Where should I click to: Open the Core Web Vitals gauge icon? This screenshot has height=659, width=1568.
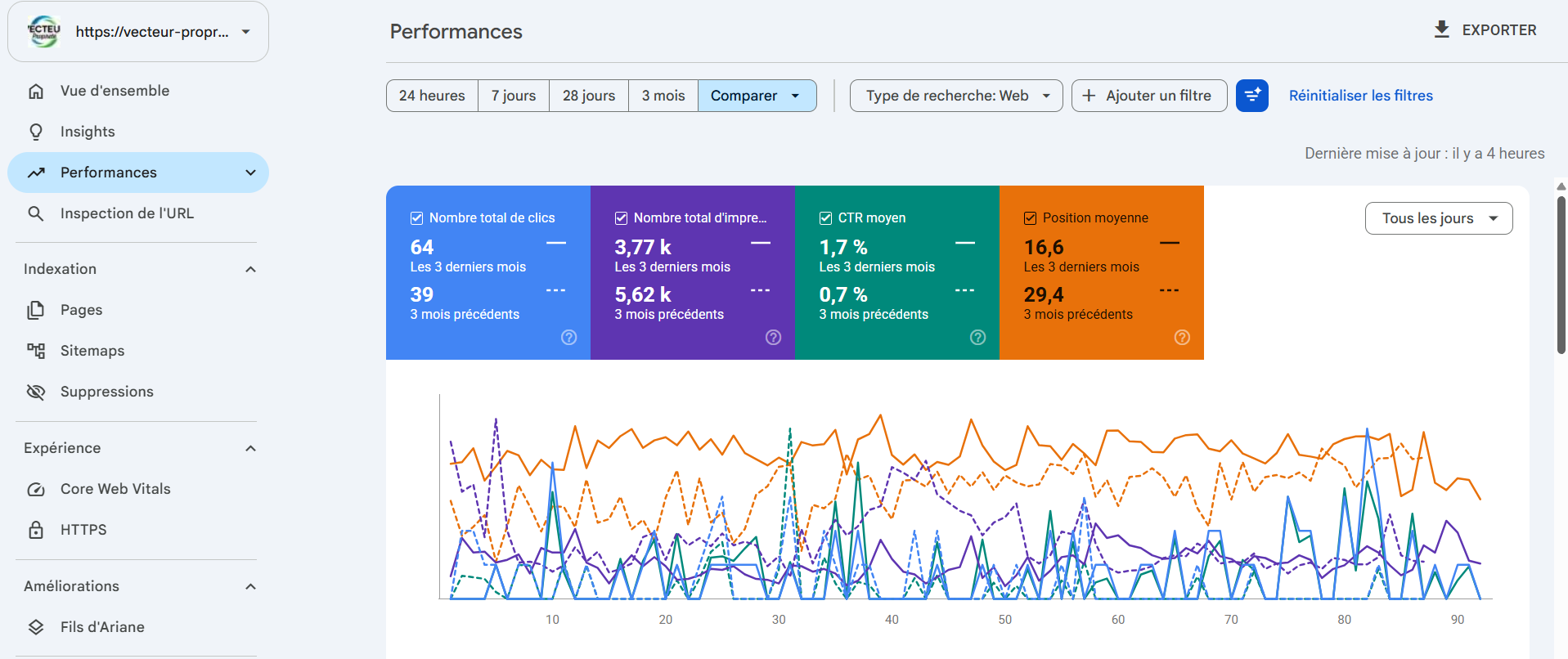click(x=36, y=489)
